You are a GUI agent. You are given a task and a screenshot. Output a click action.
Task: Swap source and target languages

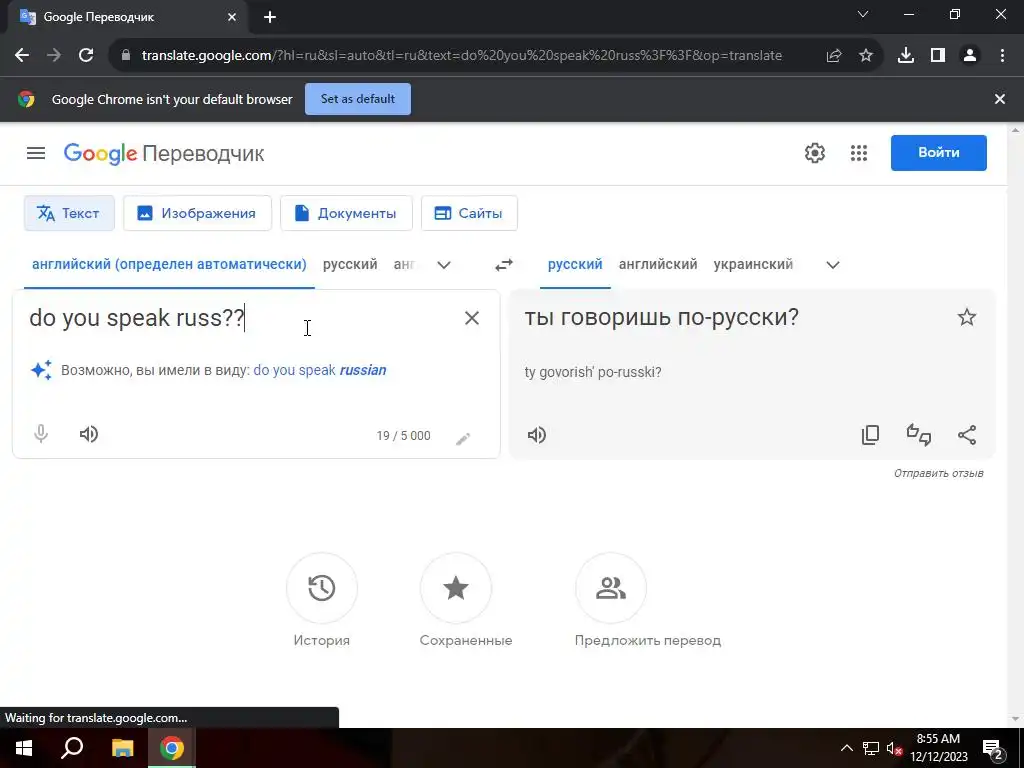pos(504,264)
